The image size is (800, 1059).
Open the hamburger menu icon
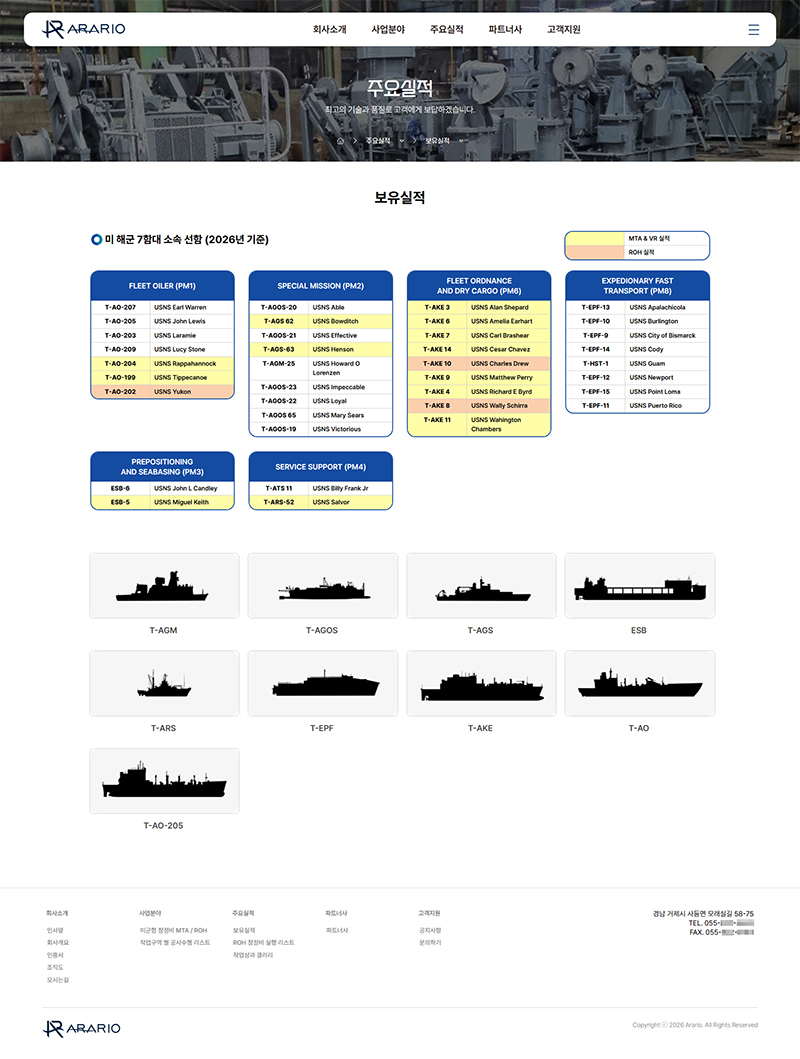click(753, 29)
